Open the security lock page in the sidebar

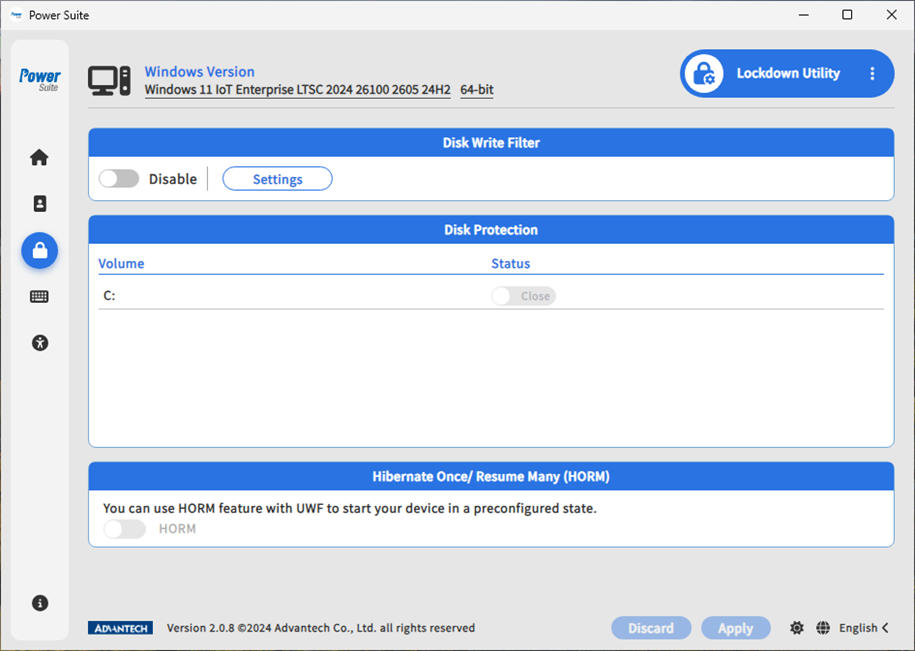(x=39, y=250)
